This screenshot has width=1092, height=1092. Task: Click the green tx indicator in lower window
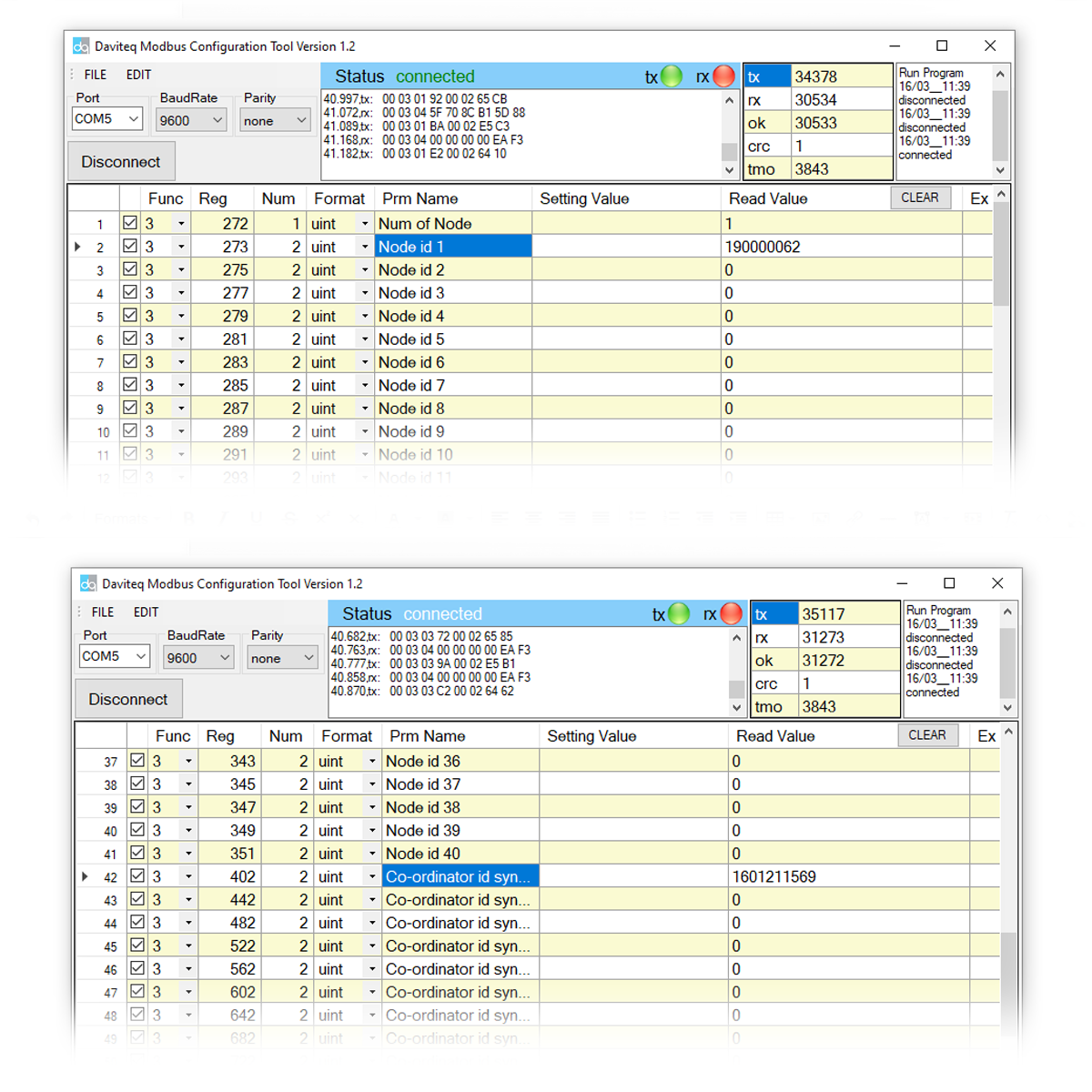tap(679, 614)
